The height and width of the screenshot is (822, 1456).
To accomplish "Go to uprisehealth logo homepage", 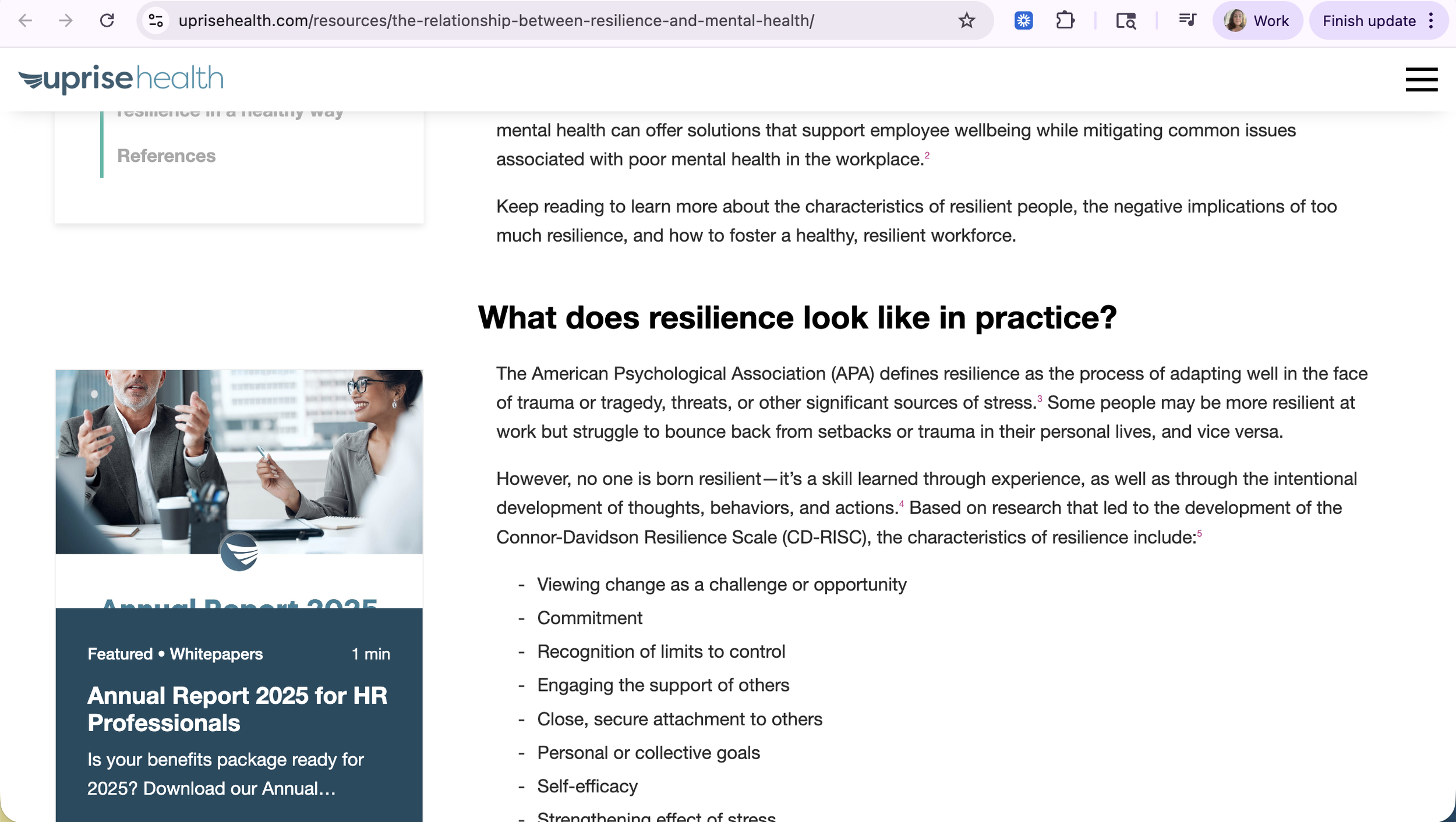I will click(121, 79).
